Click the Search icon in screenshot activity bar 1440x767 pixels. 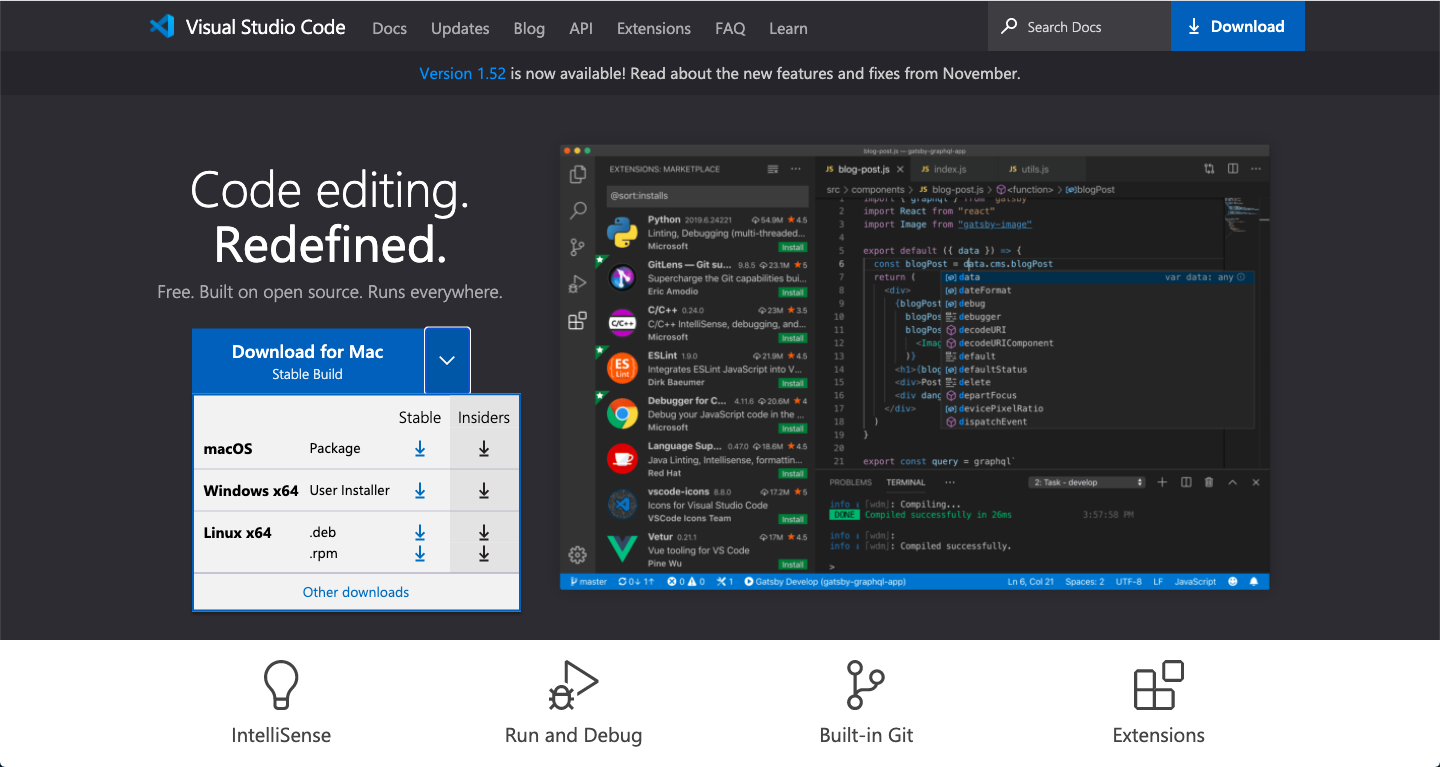click(x=578, y=210)
